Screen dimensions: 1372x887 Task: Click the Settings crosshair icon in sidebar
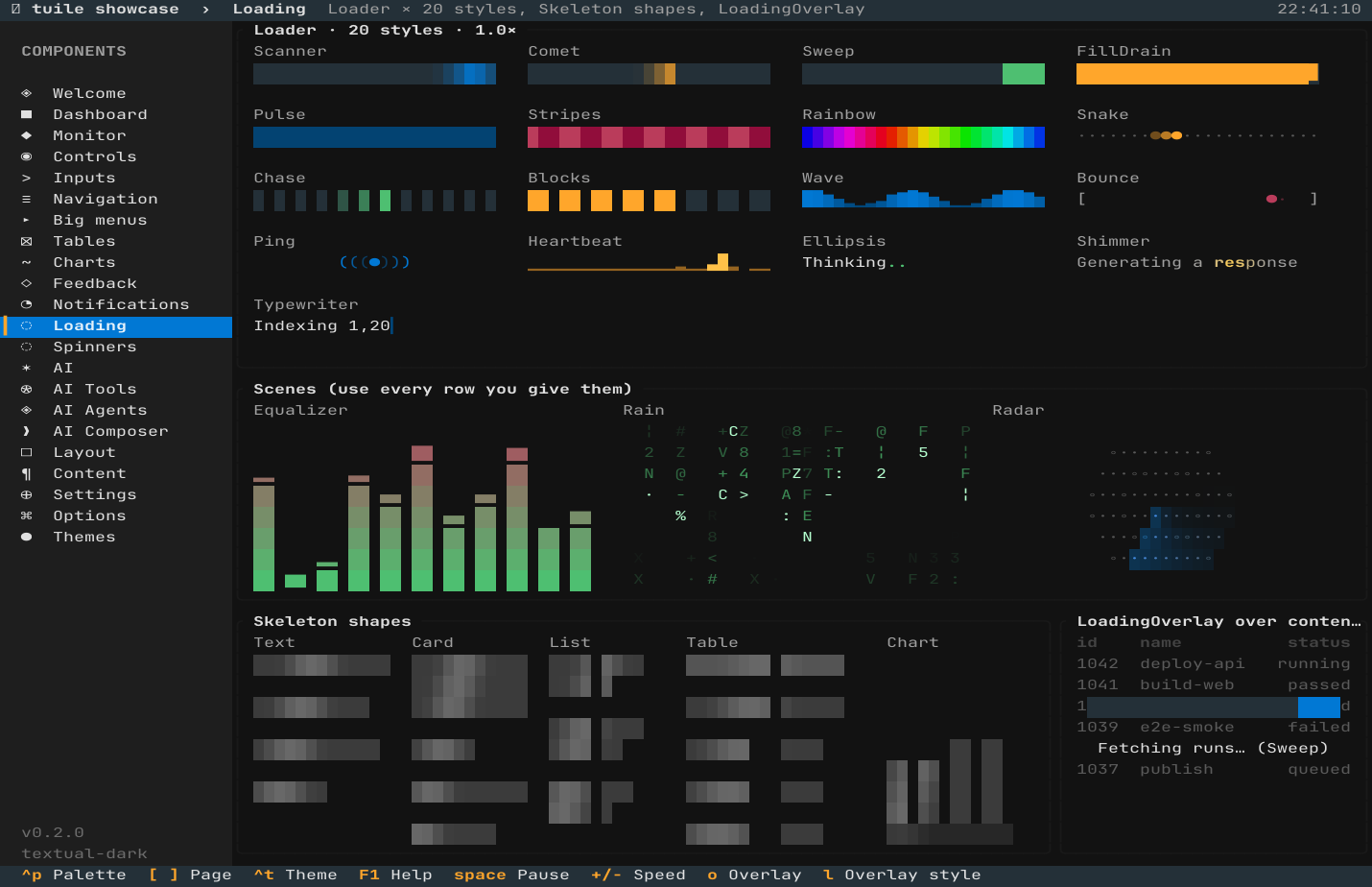coord(26,494)
